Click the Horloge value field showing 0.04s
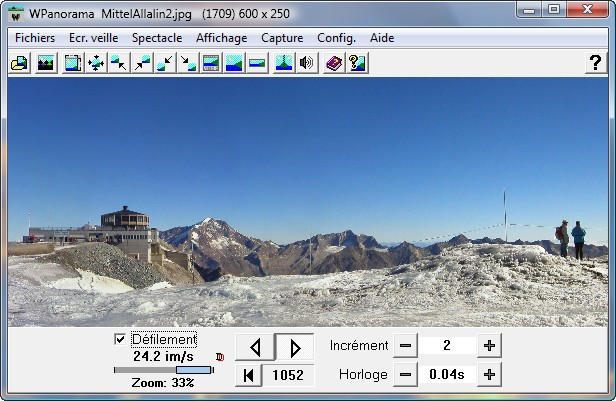The width and height of the screenshot is (616, 401). click(x=447, y=375)
